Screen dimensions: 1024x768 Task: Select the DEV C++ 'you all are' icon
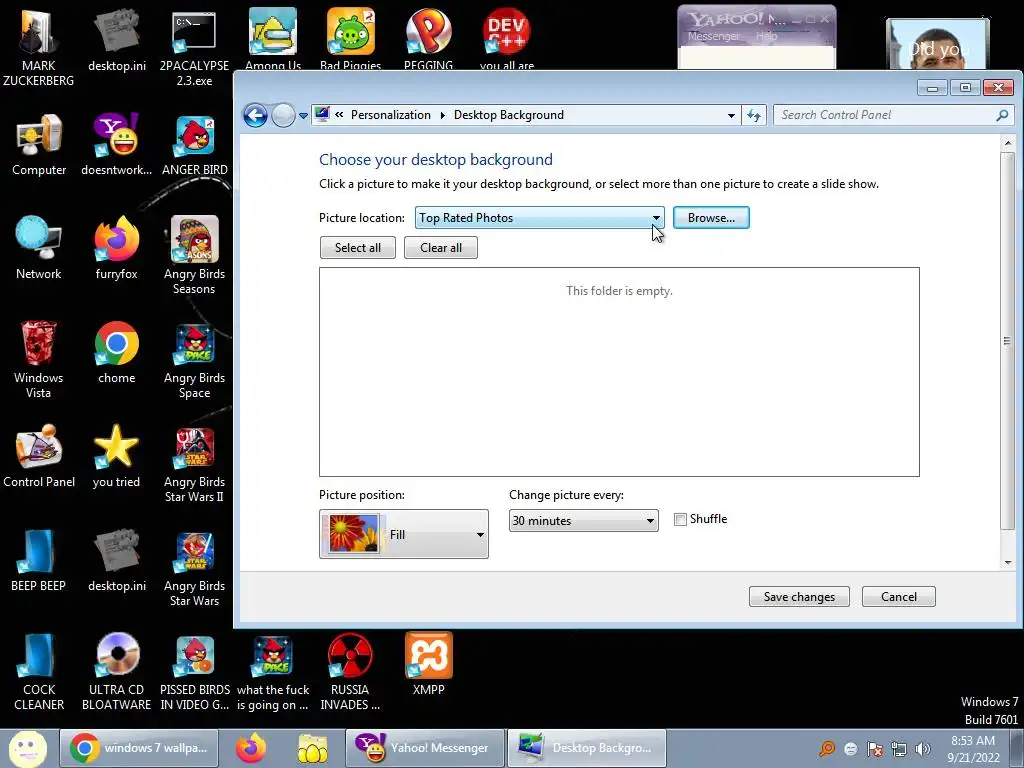coord(507,38)
